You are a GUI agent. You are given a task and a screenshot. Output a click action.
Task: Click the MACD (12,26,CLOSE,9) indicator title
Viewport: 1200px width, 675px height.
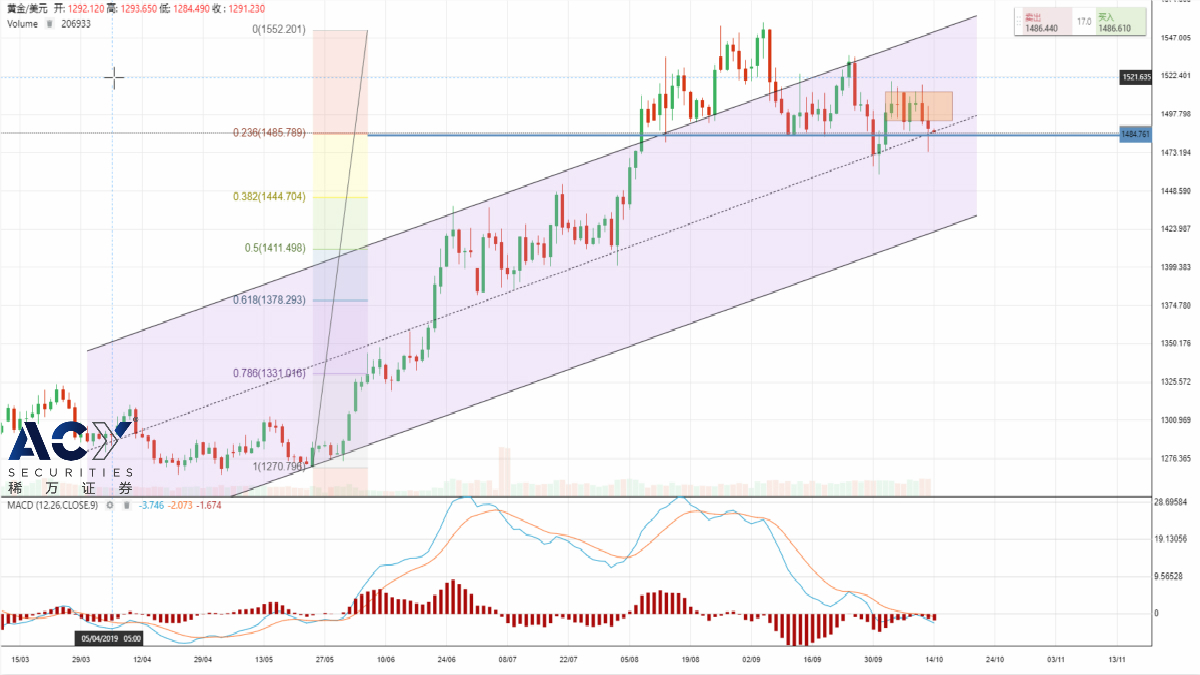coord(50,505)
